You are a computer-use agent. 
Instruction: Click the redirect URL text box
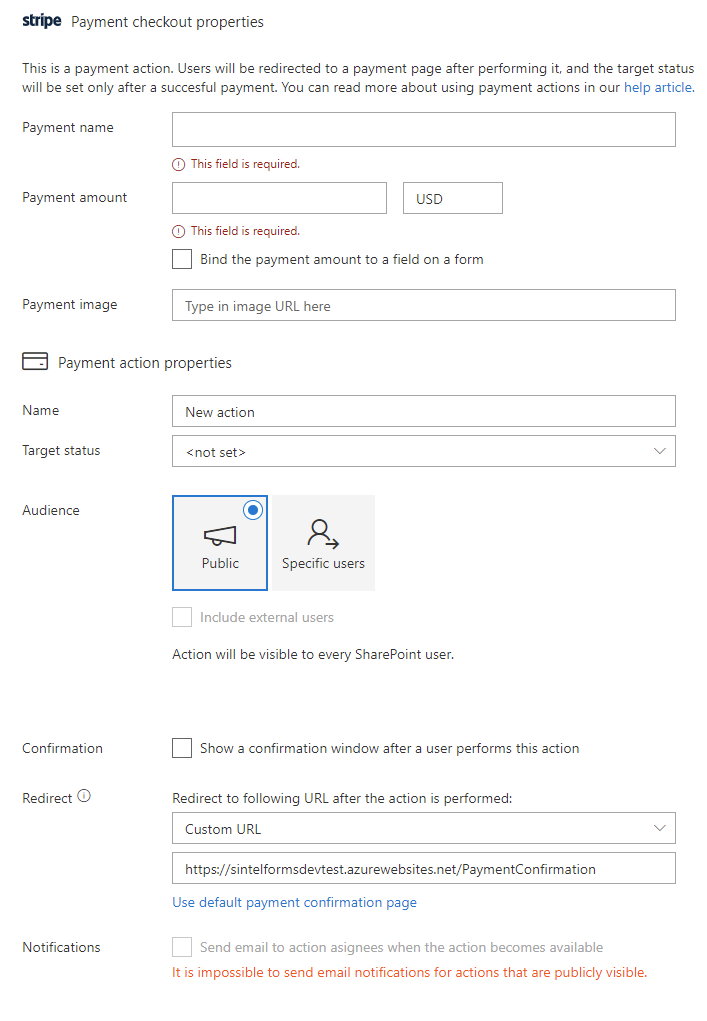point(423,869)
